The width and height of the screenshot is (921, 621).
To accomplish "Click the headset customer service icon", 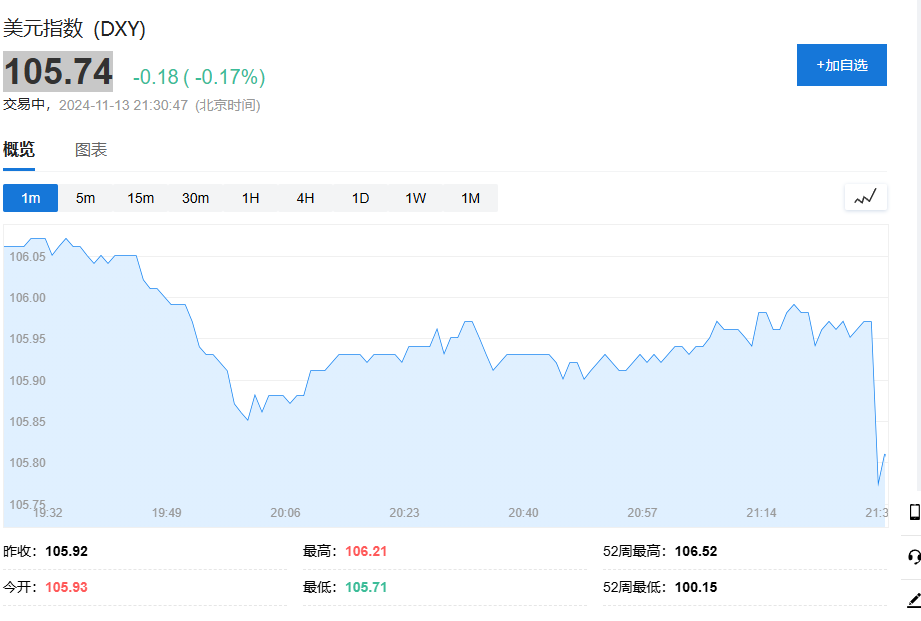I will pyautogui.click(x=913, y=557).
